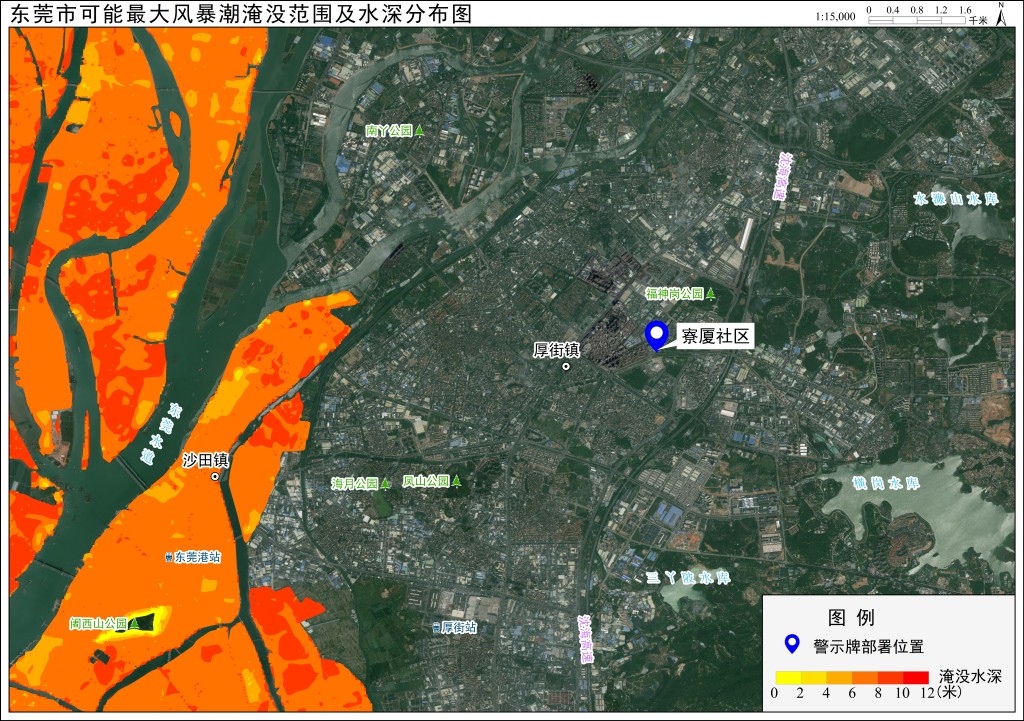Viewport: 1024px width, 721px height.
Task: Click the 千米 unit label by scale bar
Action: point(978,21)
